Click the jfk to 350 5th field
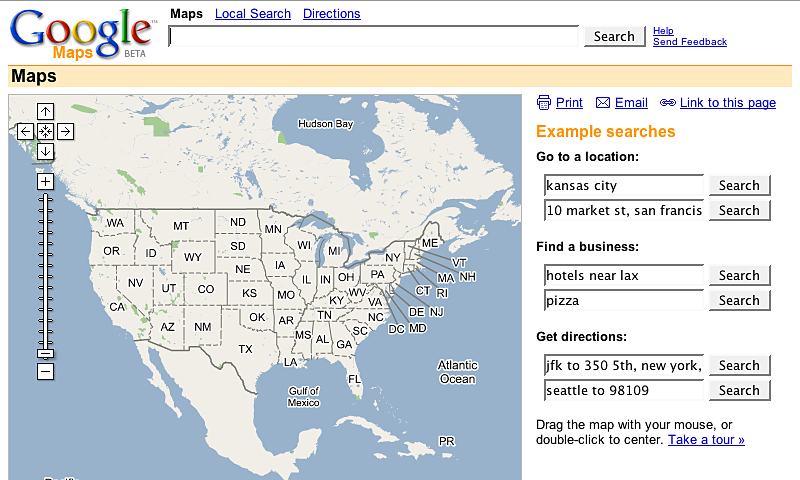800x480 pixels. coord(624,365)
